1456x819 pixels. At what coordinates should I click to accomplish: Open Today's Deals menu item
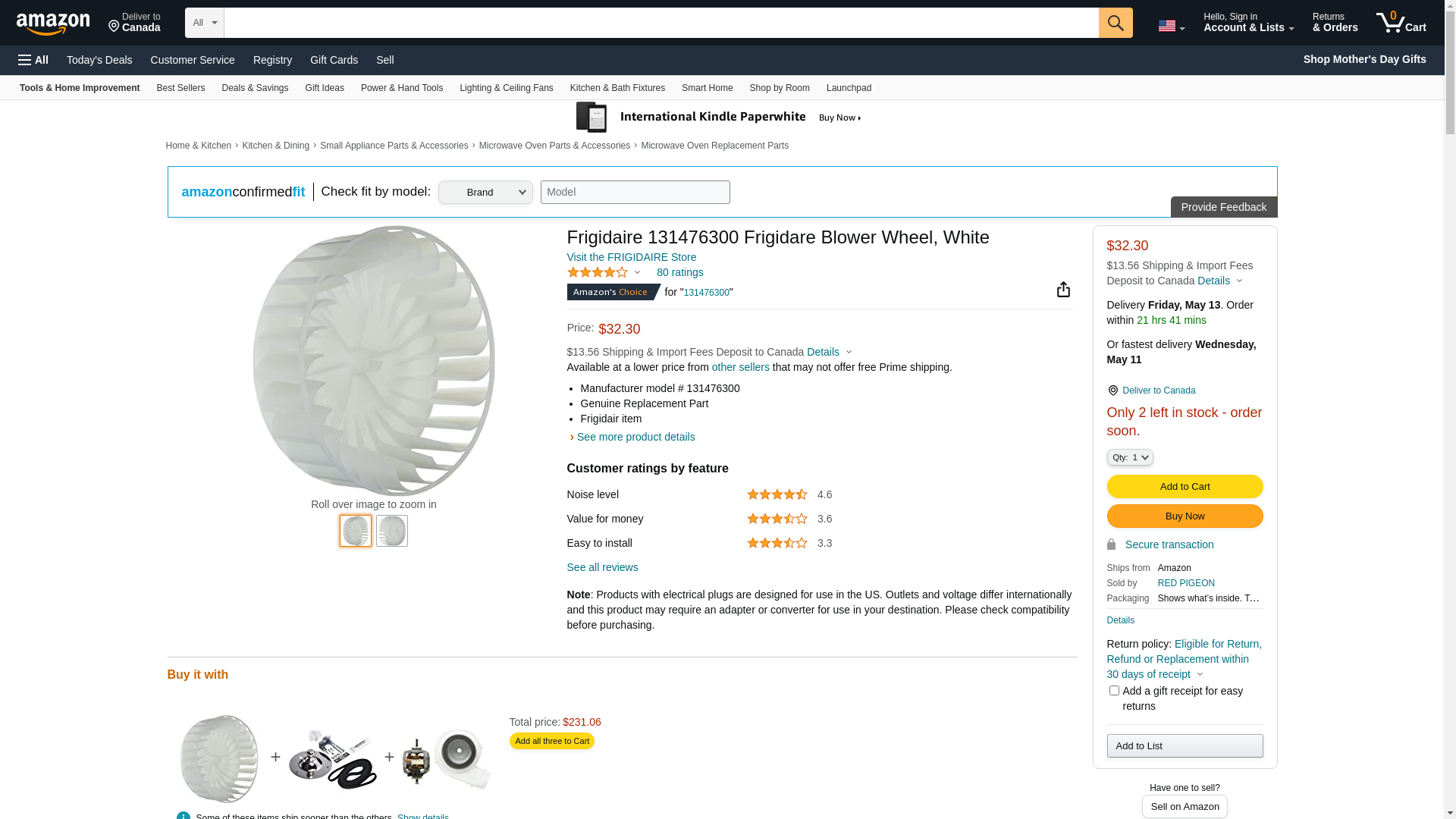[99, 60]
